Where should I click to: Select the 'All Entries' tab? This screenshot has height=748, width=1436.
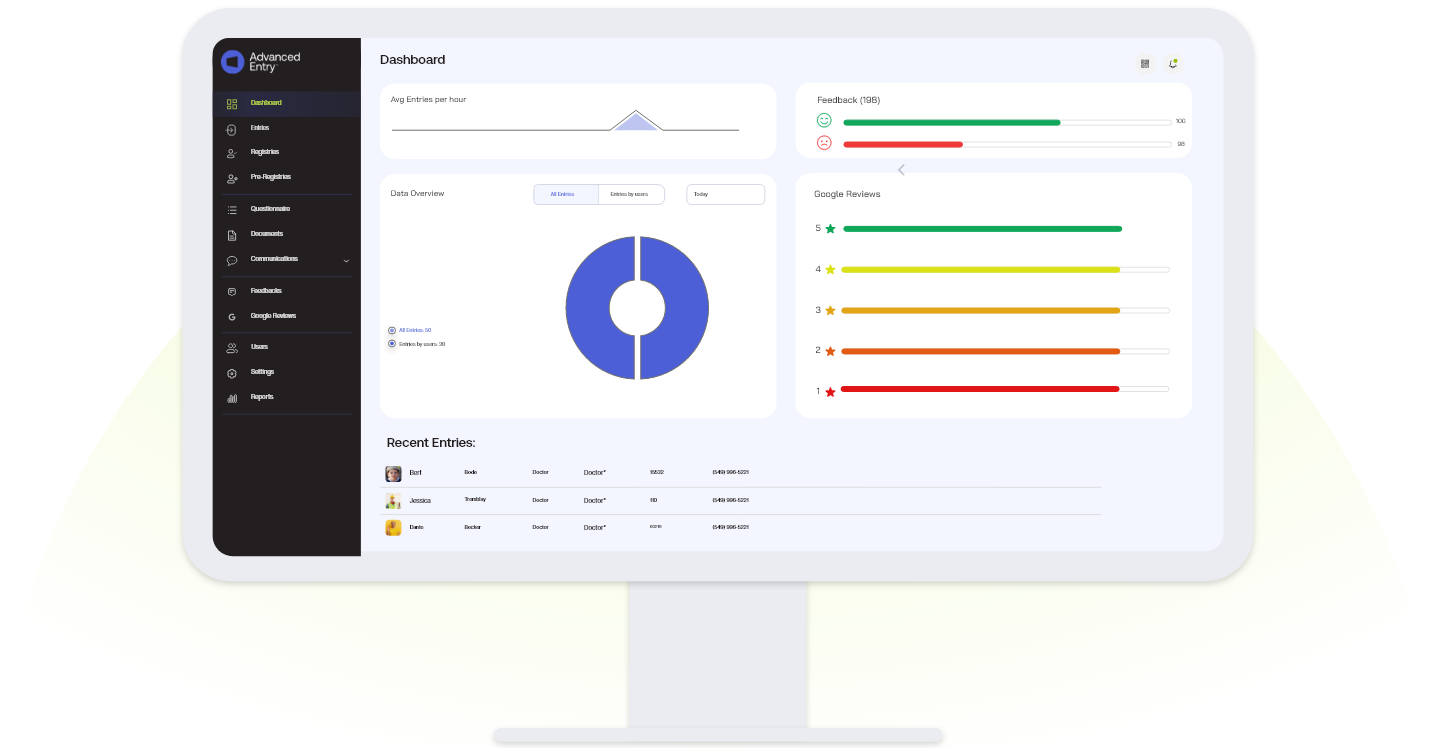[564, 194]
